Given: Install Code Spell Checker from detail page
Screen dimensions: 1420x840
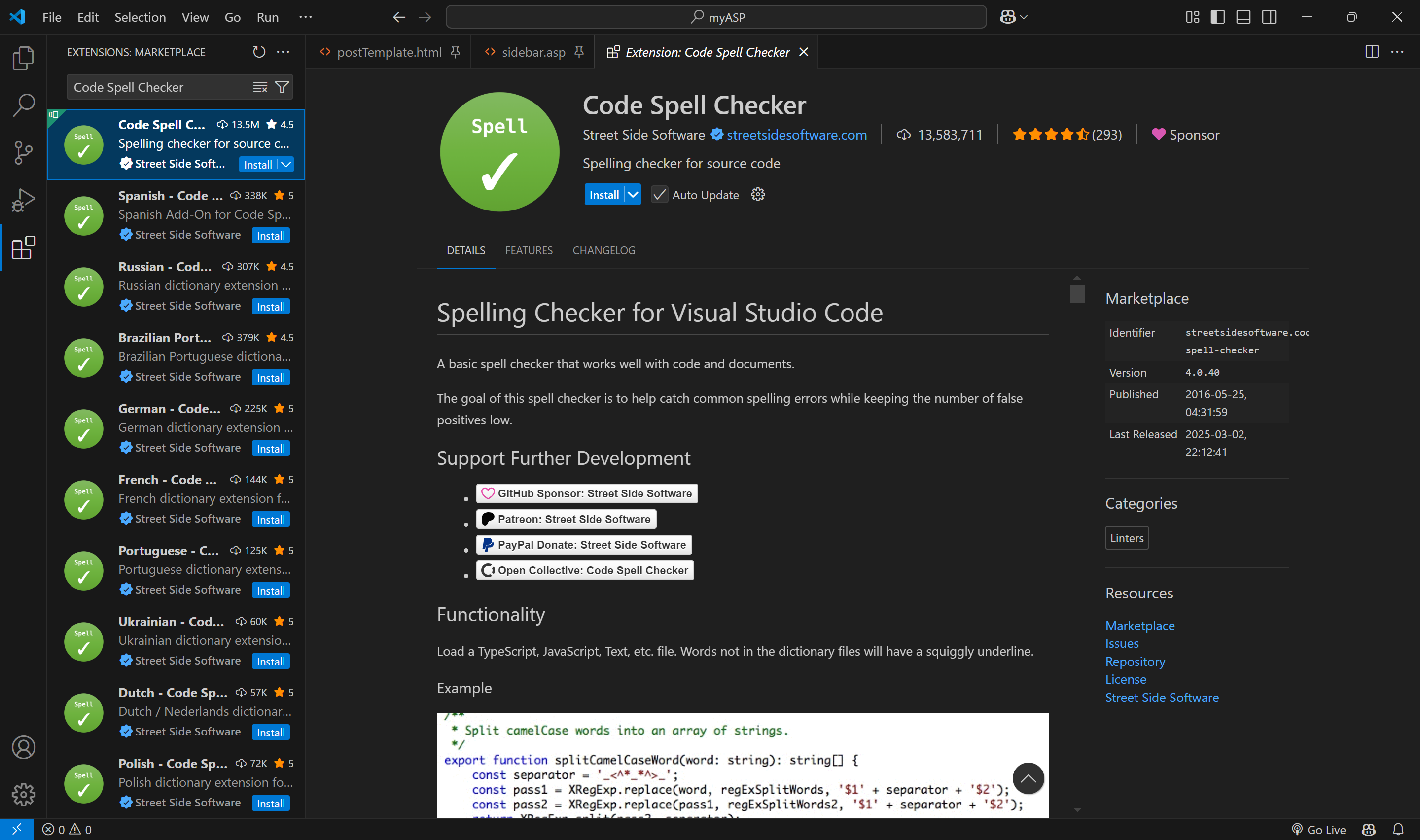Looking at the screenshot, I should coord(604,195).
